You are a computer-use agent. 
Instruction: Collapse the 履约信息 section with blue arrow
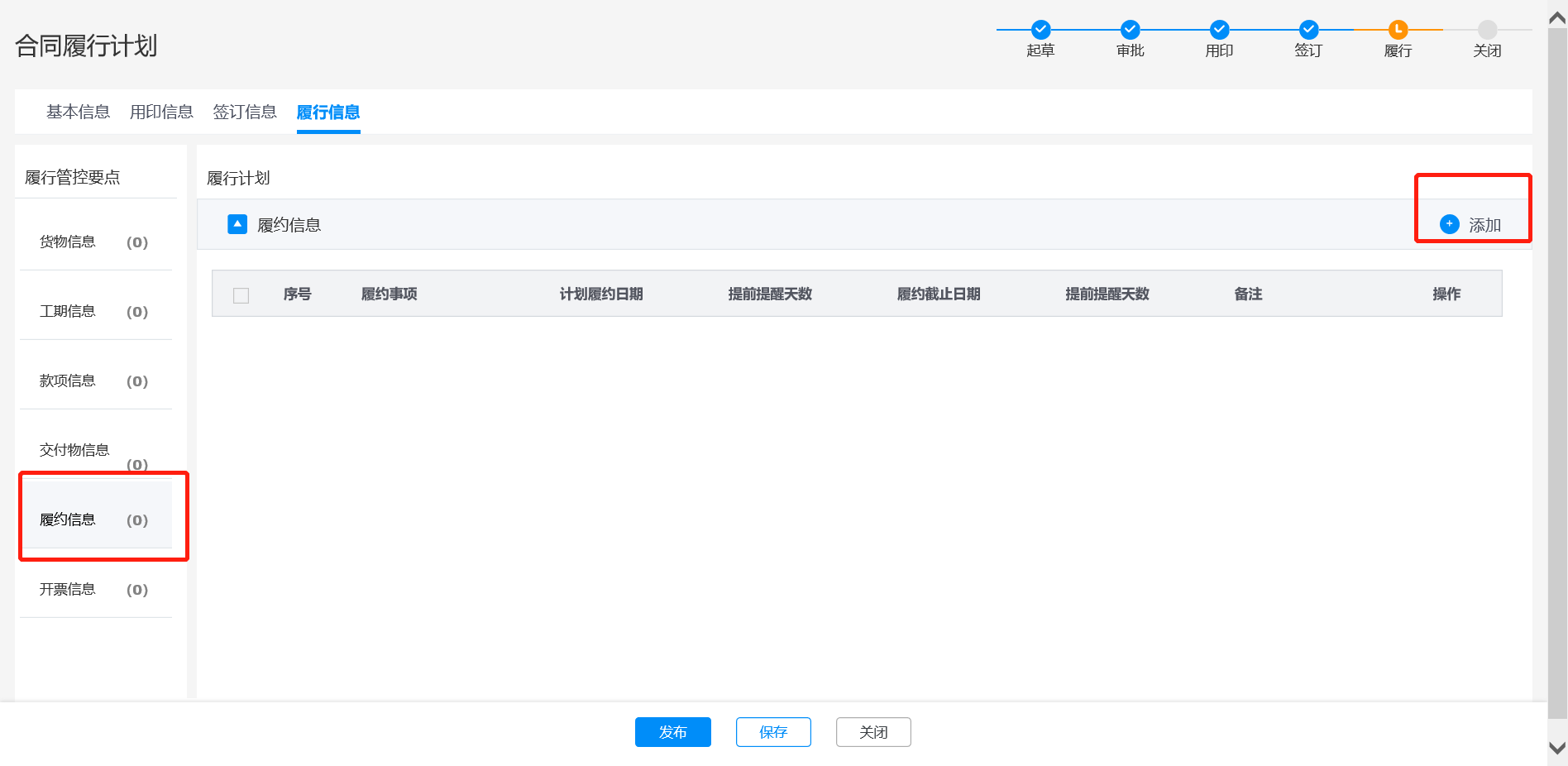(x=237, y=224)
